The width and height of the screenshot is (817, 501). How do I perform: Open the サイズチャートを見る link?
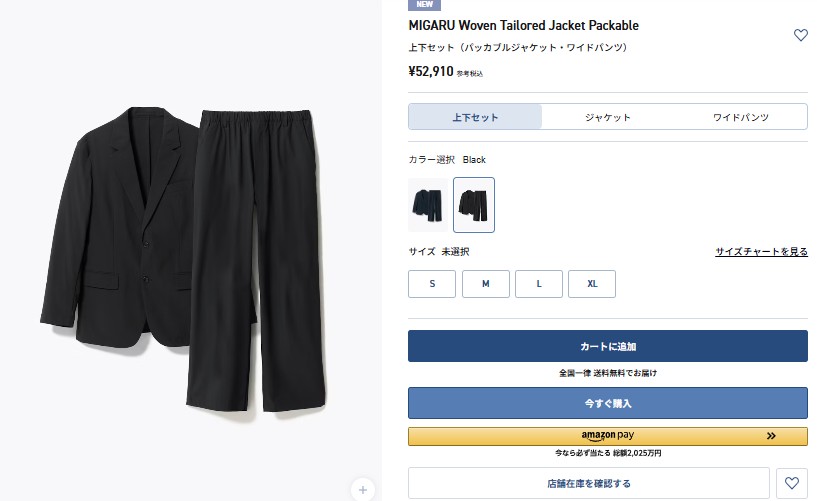coord(761,252)
